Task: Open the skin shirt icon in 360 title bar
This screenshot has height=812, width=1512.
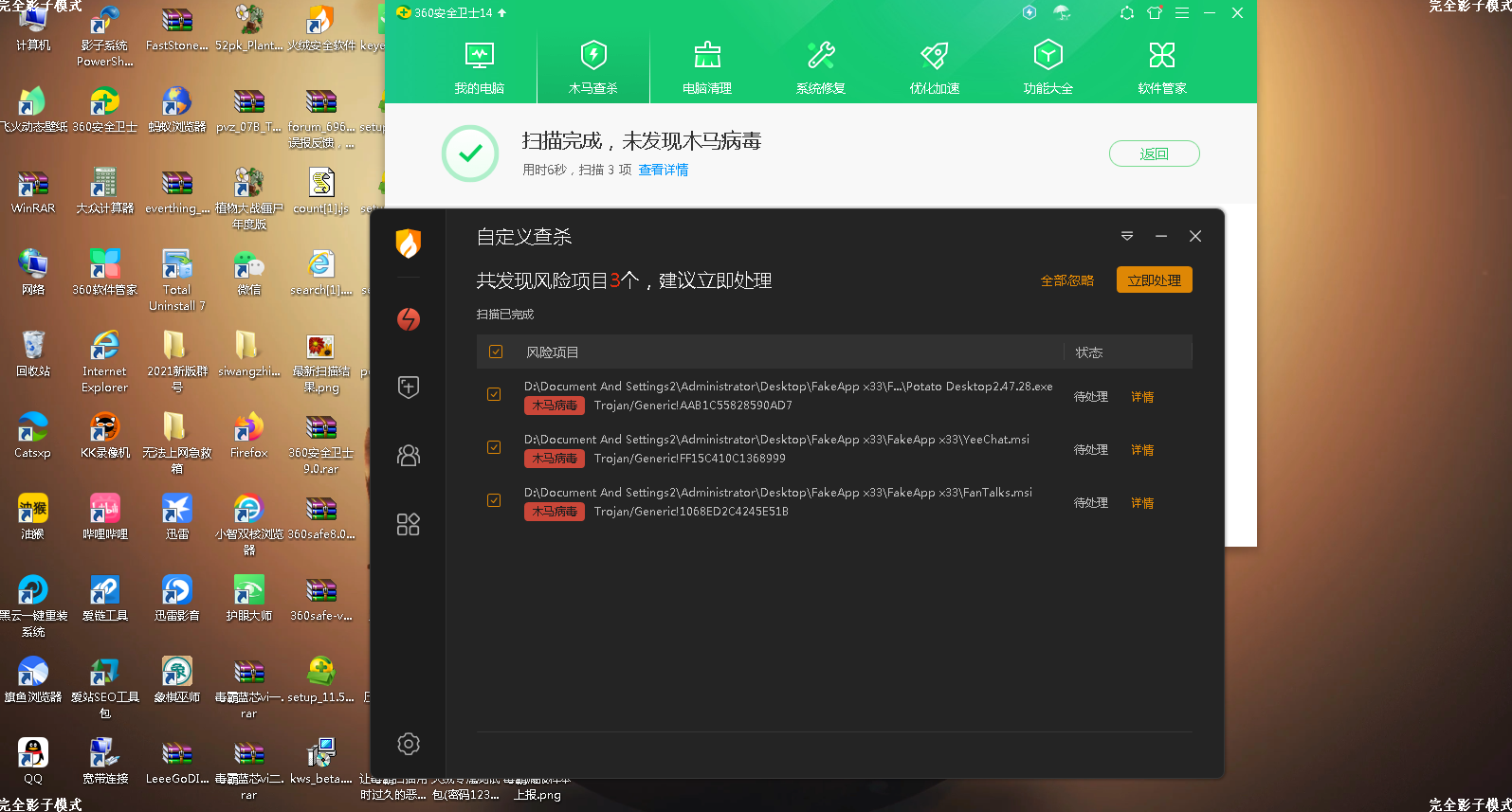Action: click(1155, 13)
